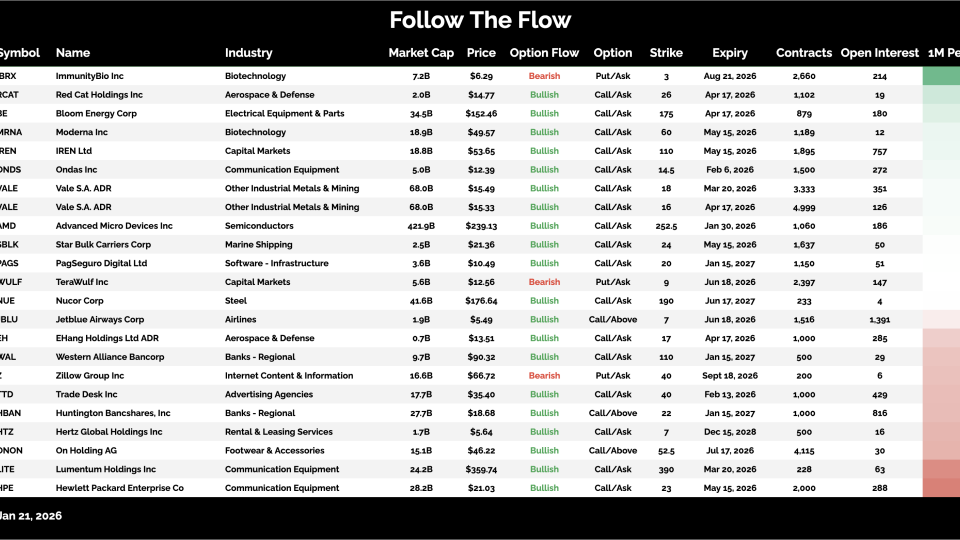960x540 pixels.
Task: Click the Bearish label in TeraWulf row
Action: (x=544, y=282)
